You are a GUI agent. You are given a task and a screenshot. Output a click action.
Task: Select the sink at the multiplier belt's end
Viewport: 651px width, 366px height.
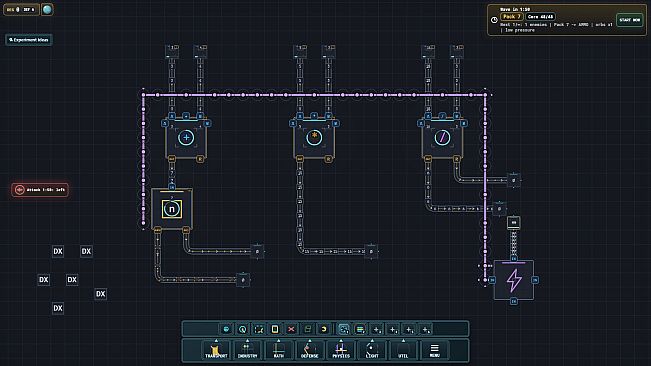371,251
